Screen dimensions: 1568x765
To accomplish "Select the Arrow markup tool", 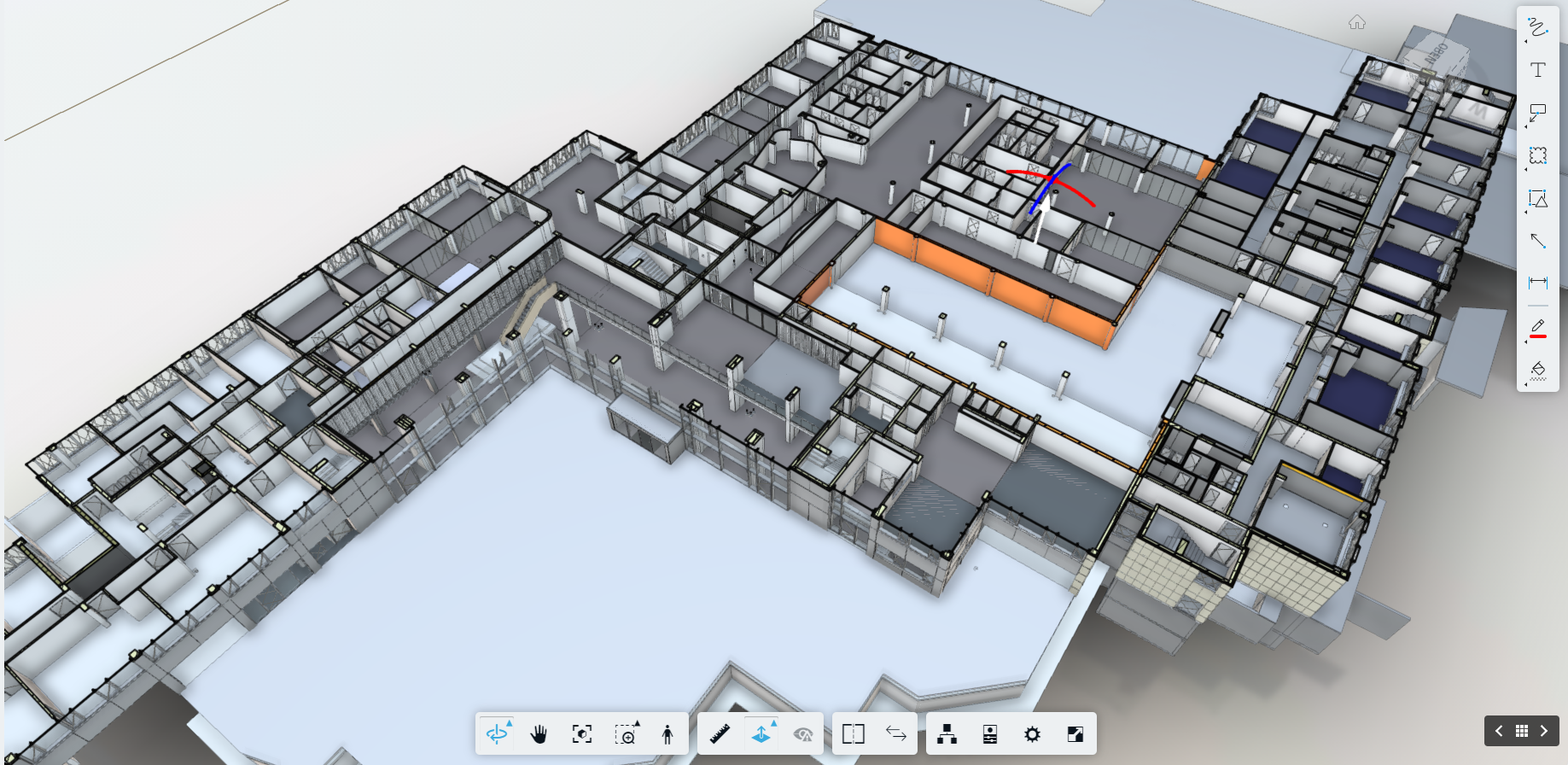I will click(x=1537, y=241).
